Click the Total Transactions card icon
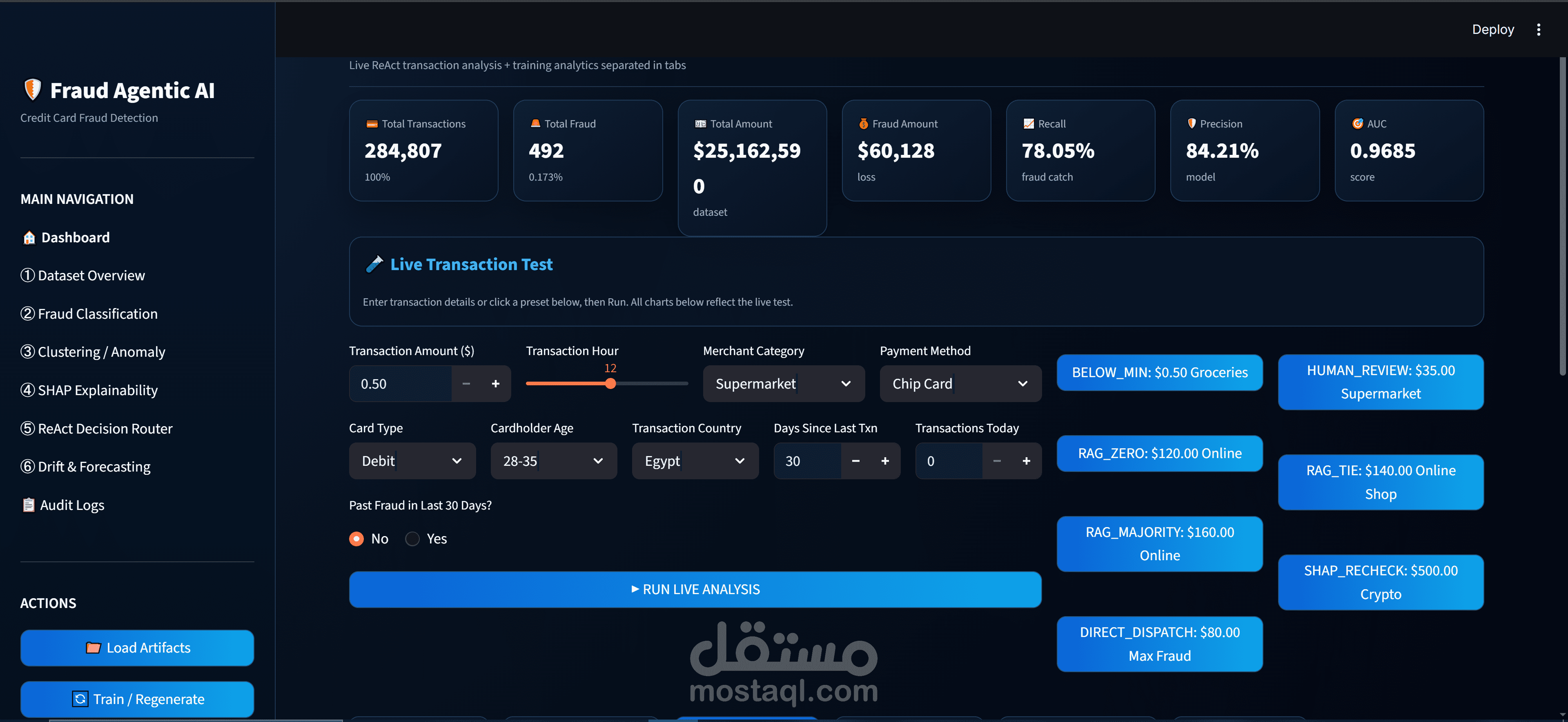 (371, 124)
